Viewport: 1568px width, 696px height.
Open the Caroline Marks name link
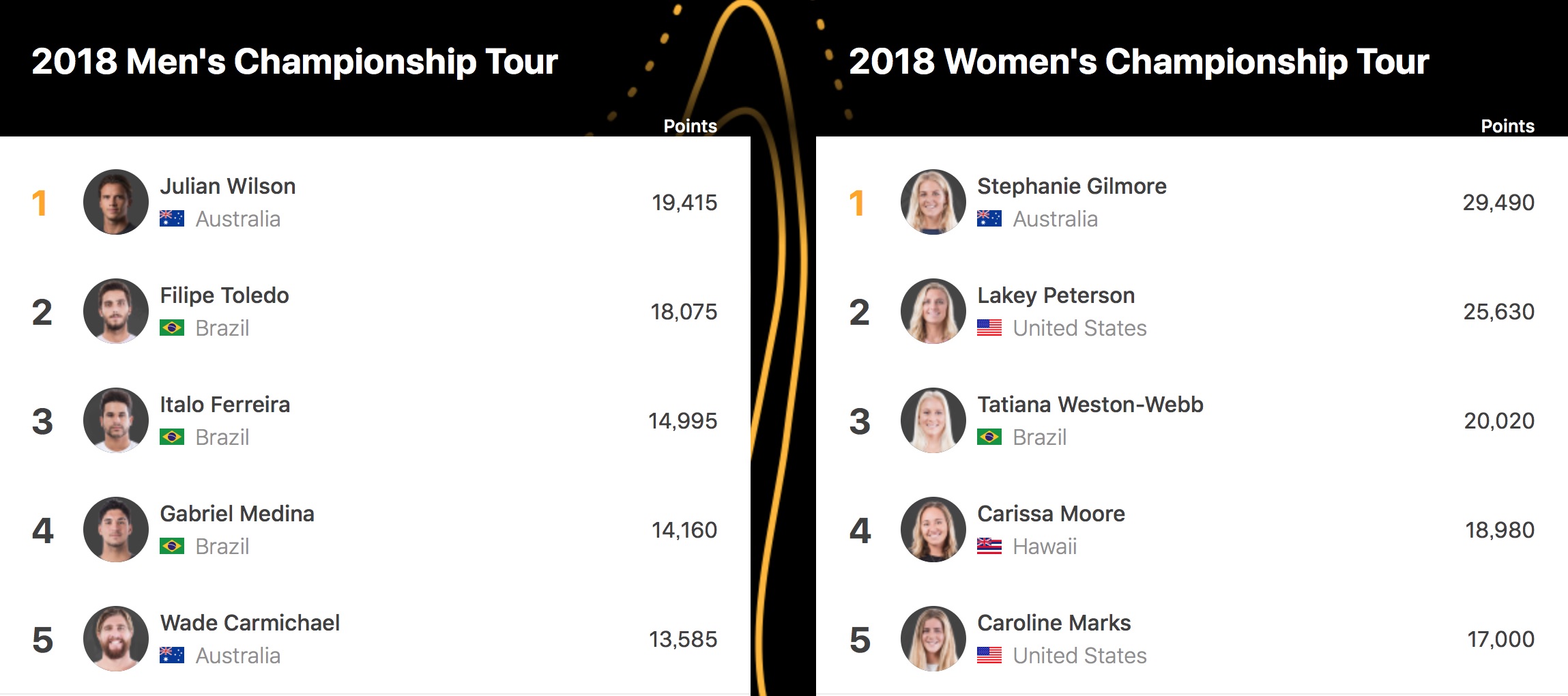coord(1054,623)
